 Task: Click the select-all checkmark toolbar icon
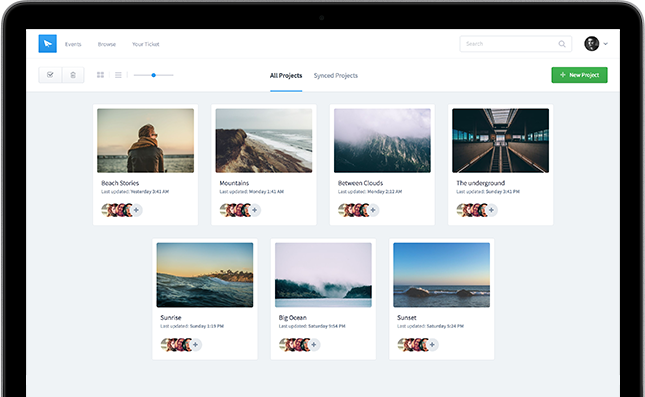pos(50,75)
